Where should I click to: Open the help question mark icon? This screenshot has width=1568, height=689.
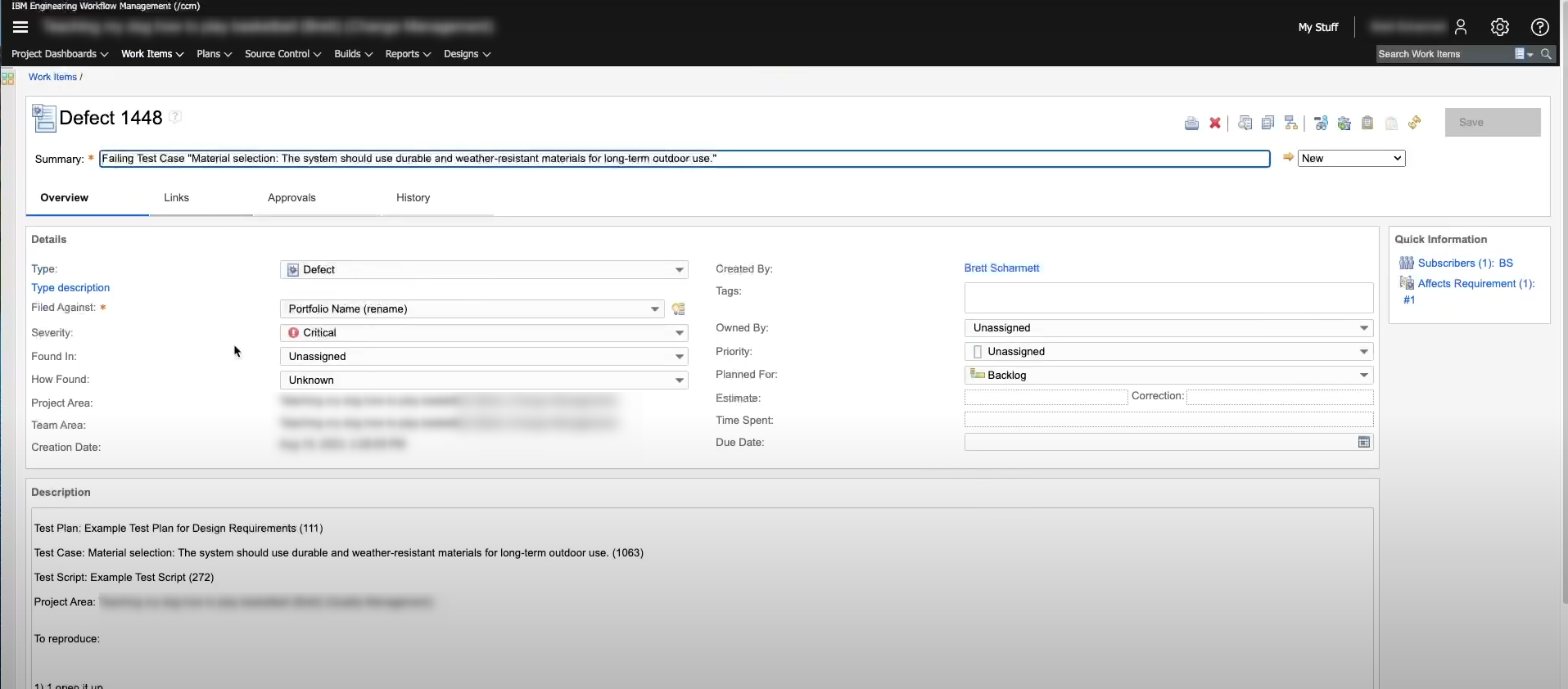(1539, 27)
